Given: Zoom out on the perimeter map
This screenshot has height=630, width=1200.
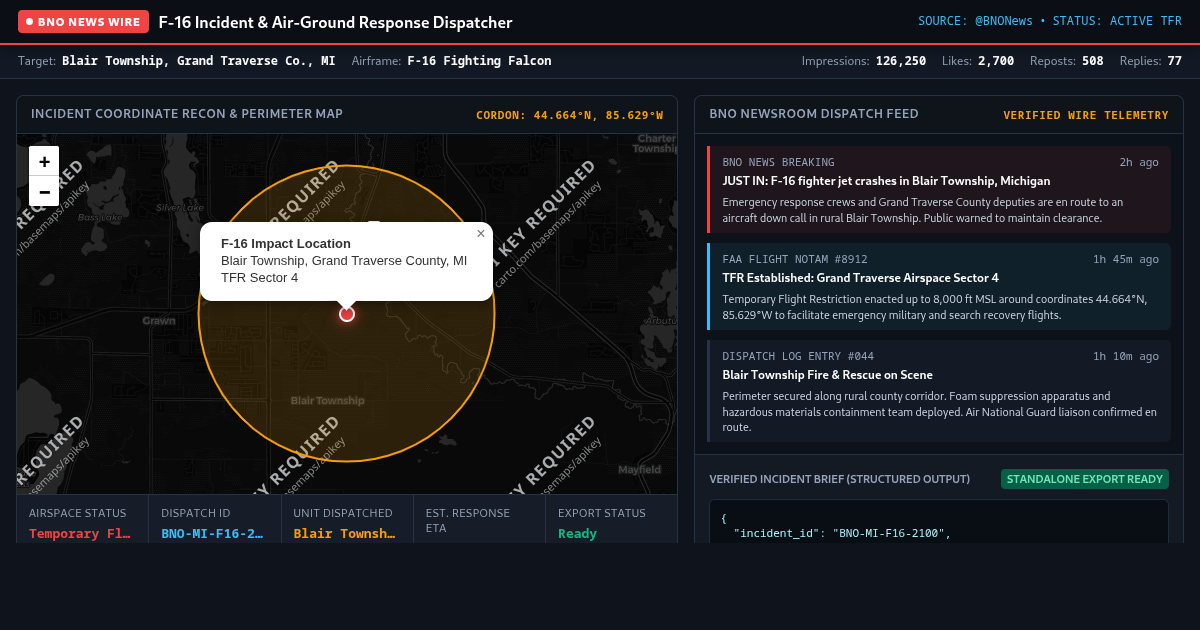Looking at the screenshot, I should (44, 191).
